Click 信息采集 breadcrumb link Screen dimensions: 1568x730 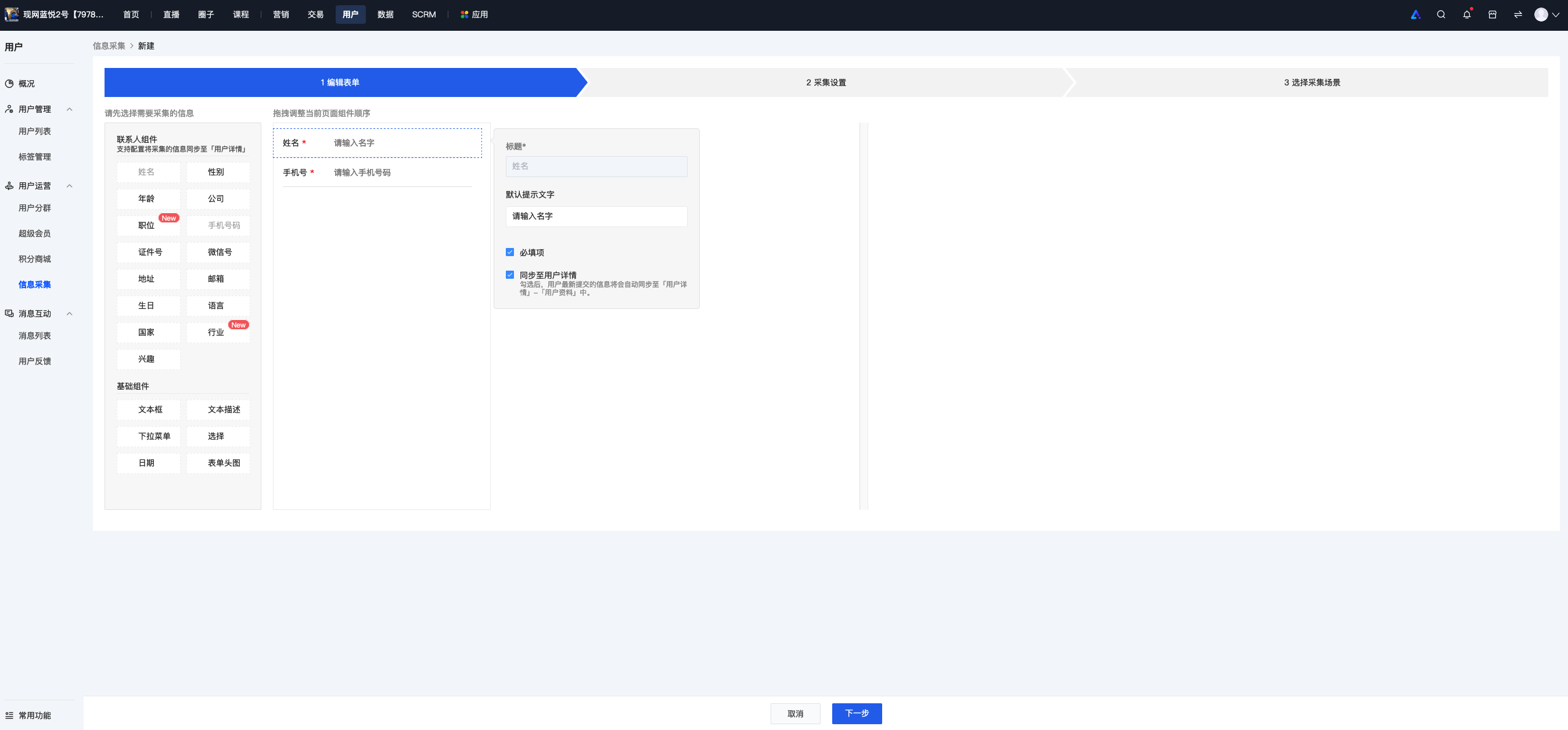[109, 46]
